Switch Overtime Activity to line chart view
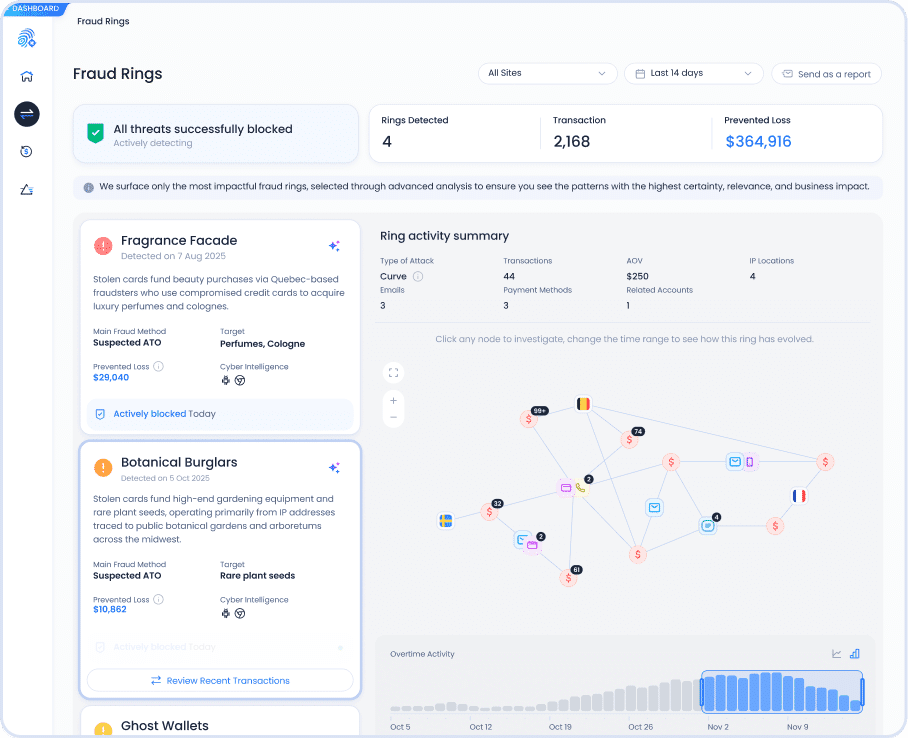Image resolution: width=908 pixels, height=738 pixels. point(837,654)
